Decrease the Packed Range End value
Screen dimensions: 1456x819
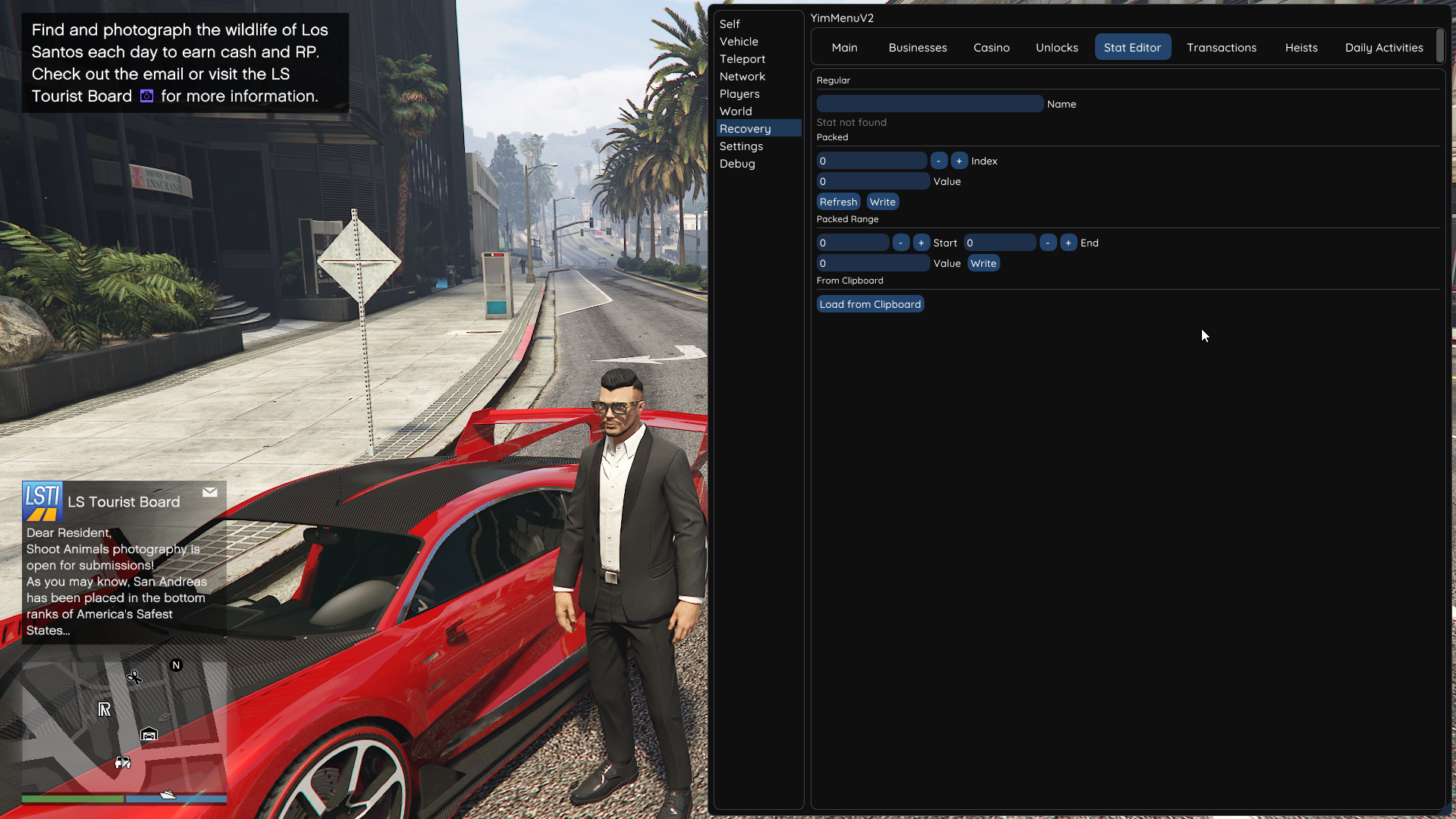tap(1047, 243)
